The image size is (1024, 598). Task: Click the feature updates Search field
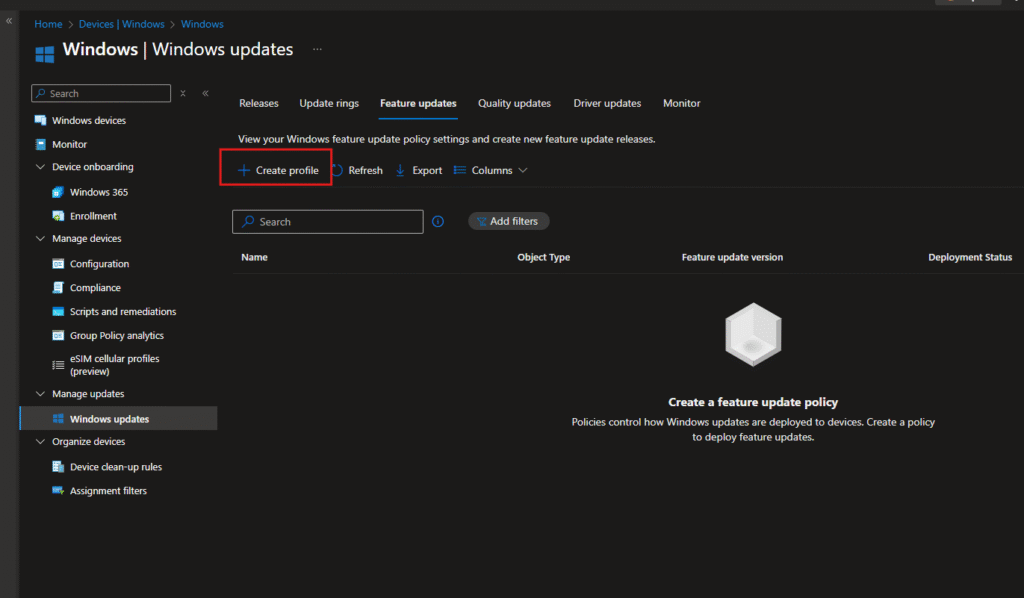click(x=328, y=222)
